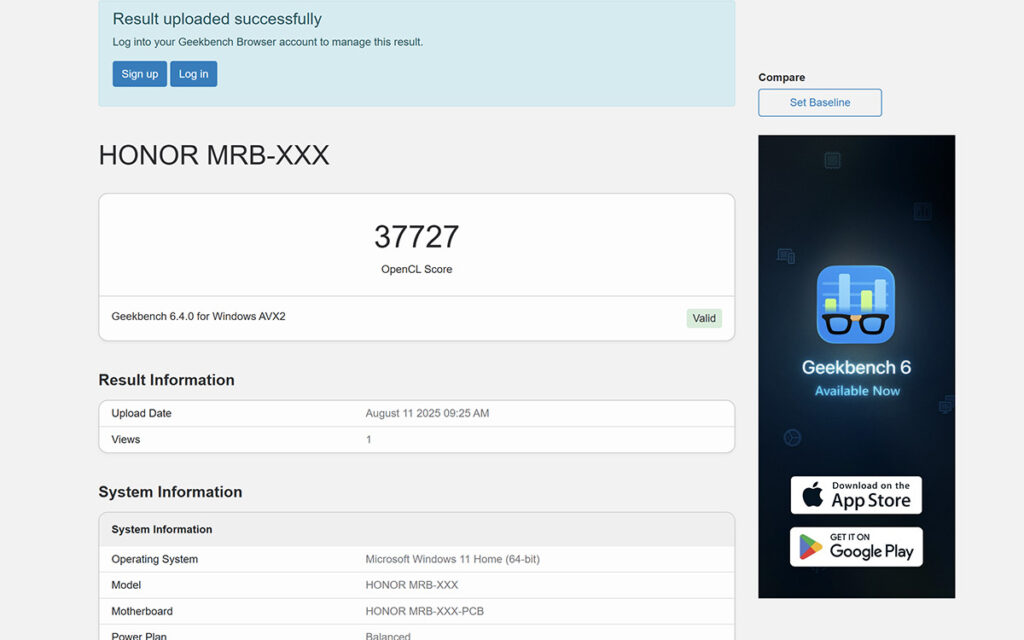The height and width of the screenshot is (640, 1024).
Task: Click the Result Information heading
Action: tap(167, 380)
